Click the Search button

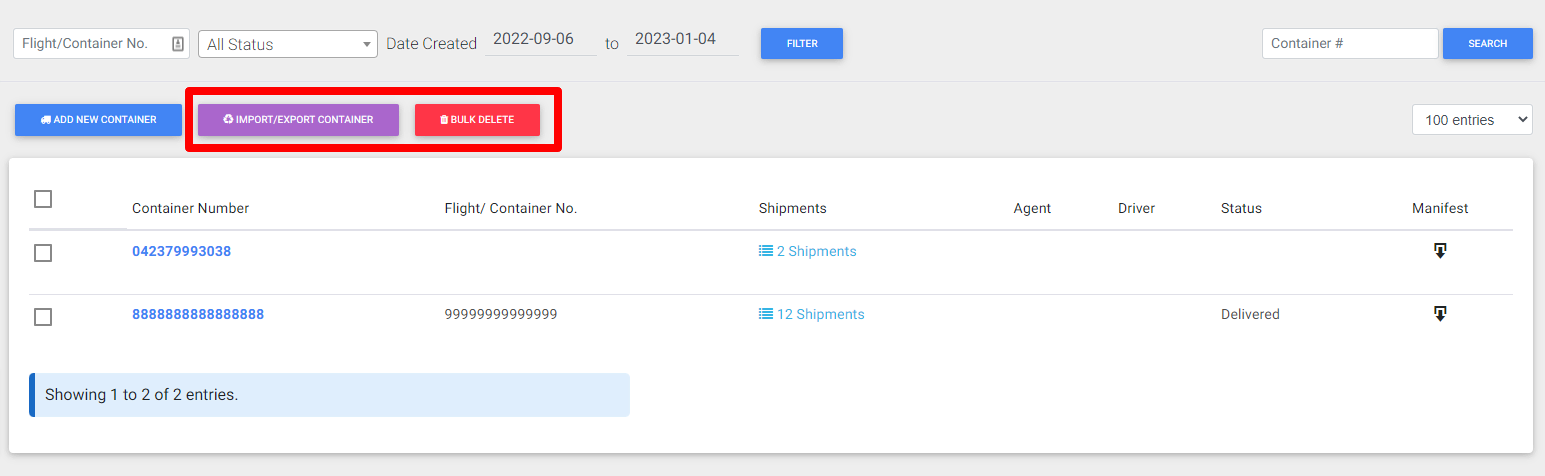[x=1487, y=44]
